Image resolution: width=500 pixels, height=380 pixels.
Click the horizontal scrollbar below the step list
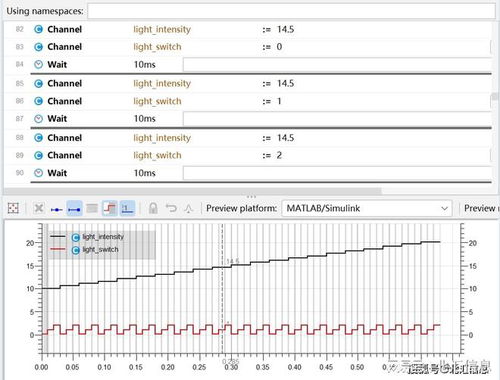193,191
